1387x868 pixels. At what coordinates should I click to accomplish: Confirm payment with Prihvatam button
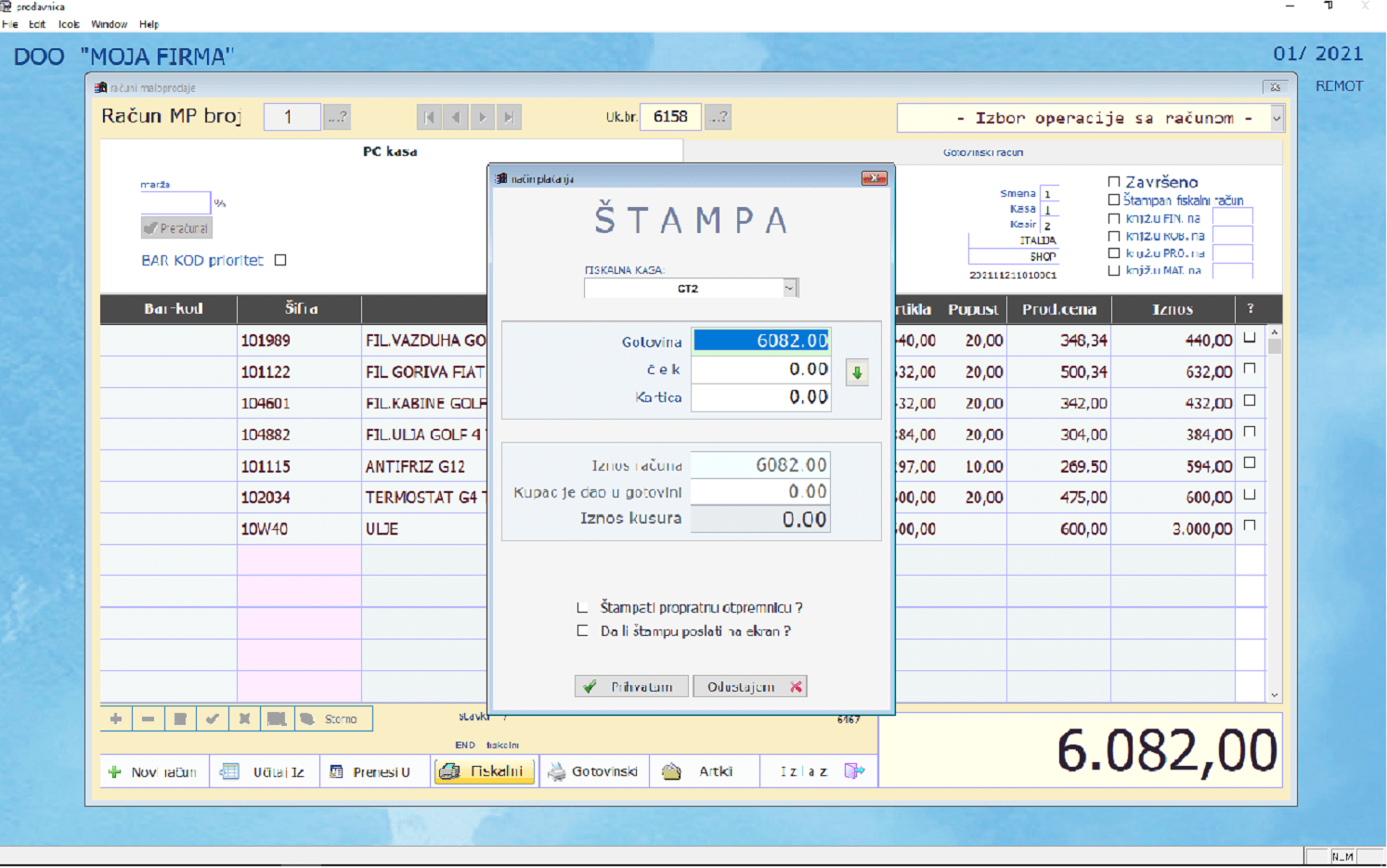(x=631, y=687)
